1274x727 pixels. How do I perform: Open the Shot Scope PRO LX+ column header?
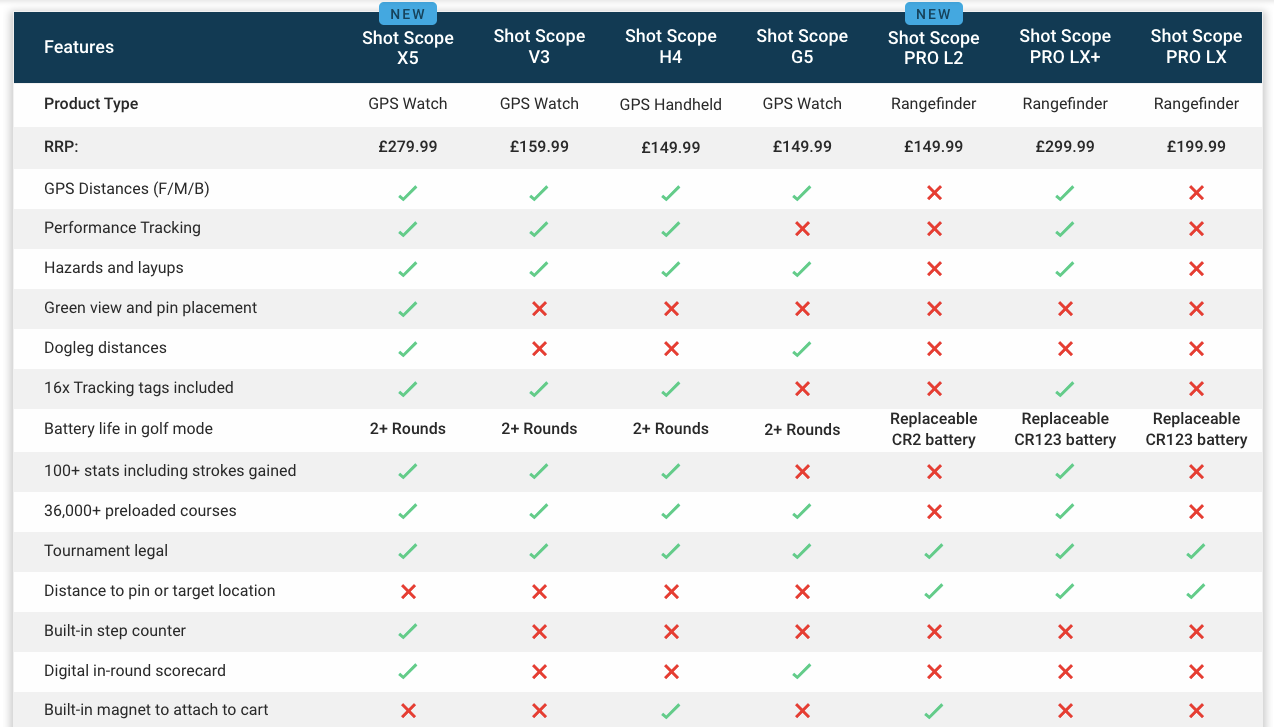pos(1065,47)
